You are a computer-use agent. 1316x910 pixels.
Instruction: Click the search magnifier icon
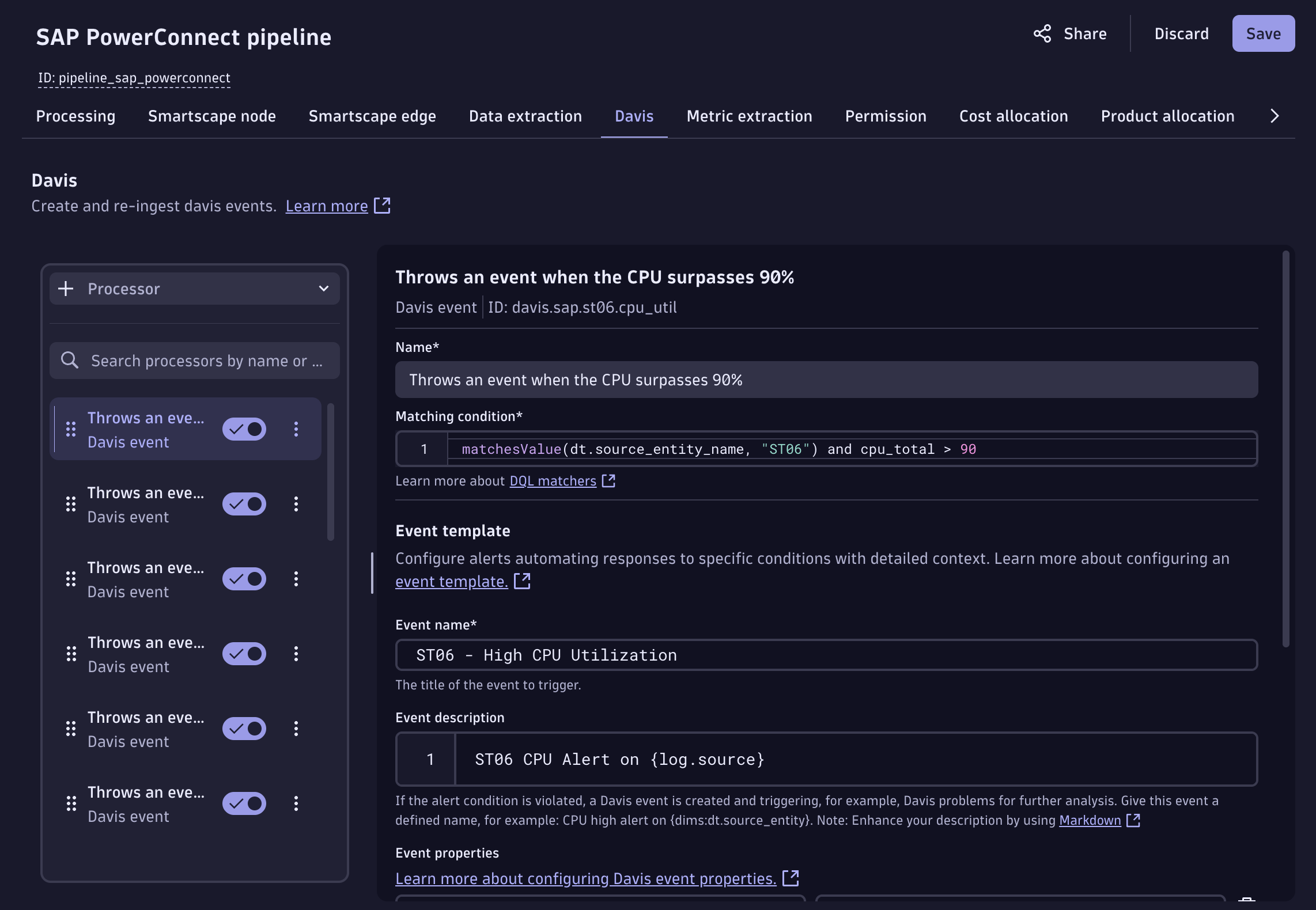click(70, 361)
